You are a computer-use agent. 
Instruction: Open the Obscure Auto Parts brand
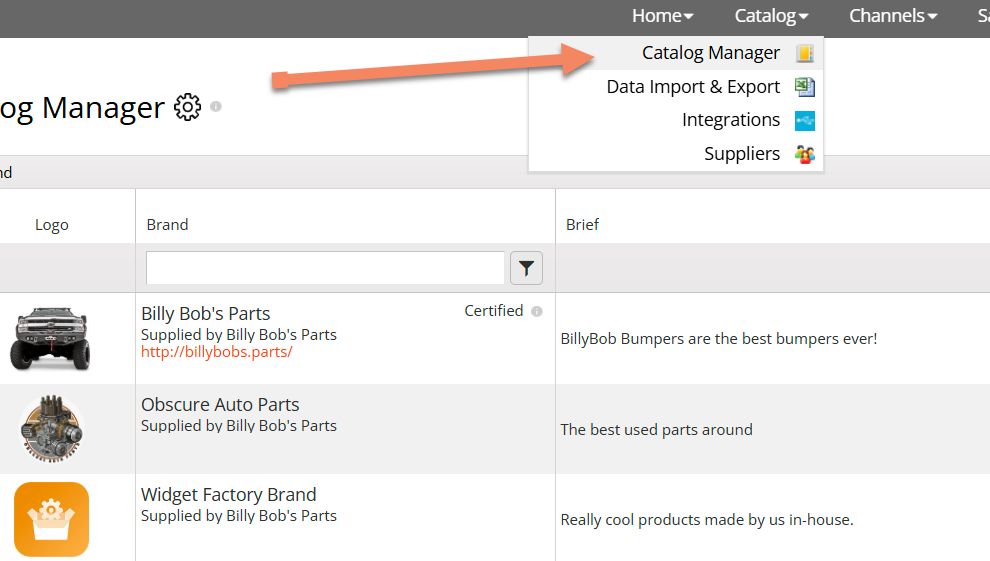(220, 405)
